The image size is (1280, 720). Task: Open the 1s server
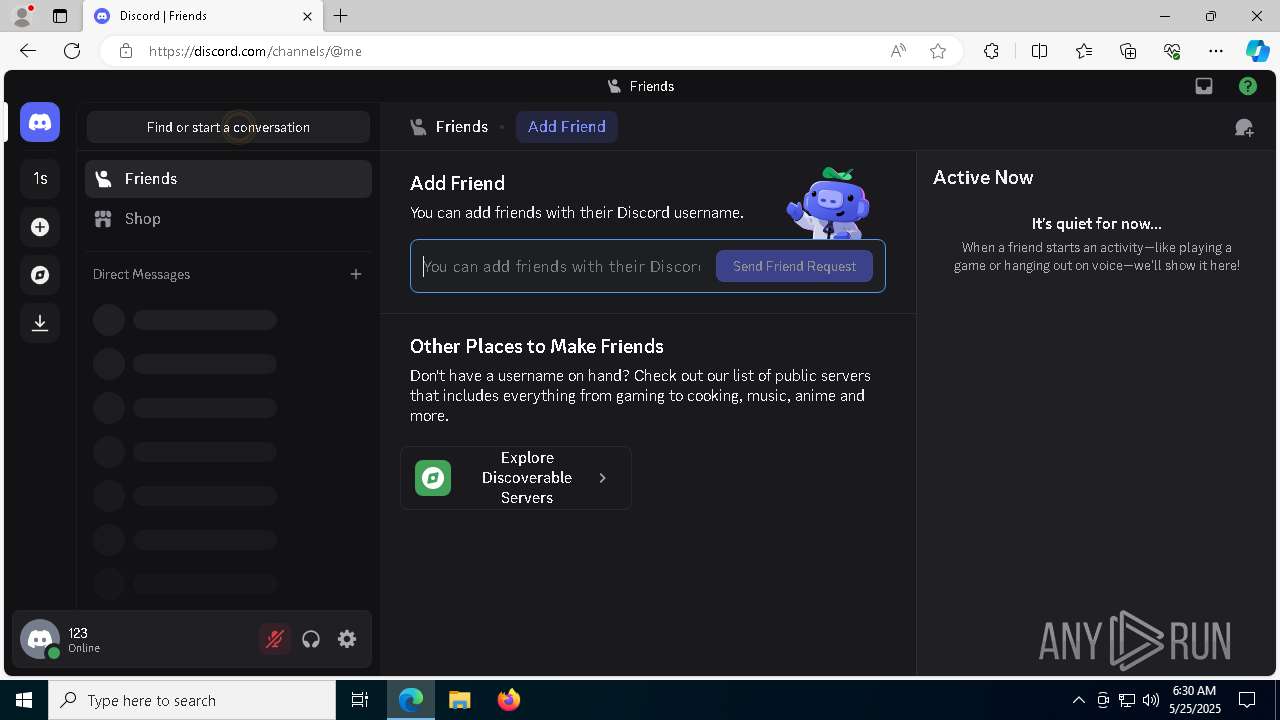click(40, 179)
